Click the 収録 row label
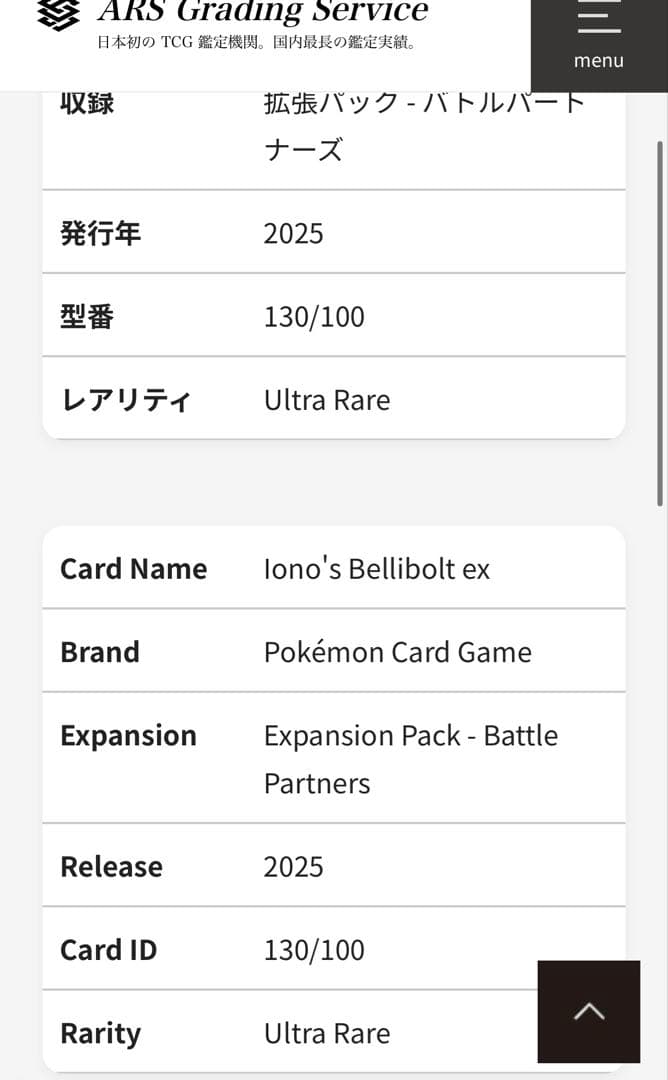 coord(85,102)
